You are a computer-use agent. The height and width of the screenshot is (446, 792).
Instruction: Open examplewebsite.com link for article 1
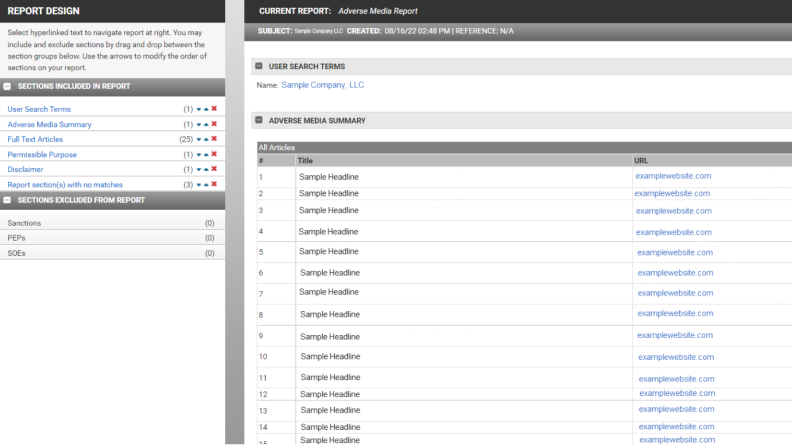(x=673, y=176)
